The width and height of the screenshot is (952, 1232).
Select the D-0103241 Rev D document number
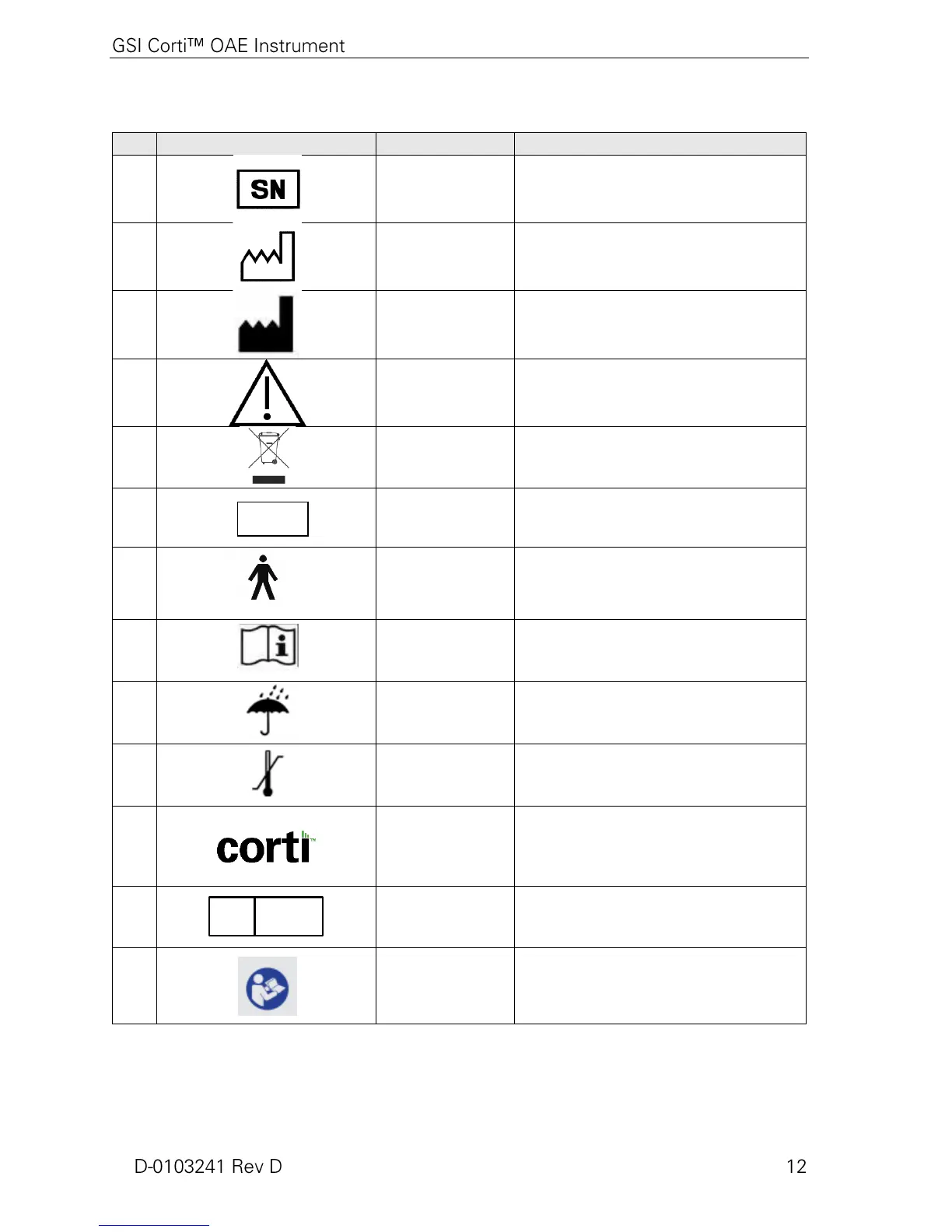coord(208,1166)
